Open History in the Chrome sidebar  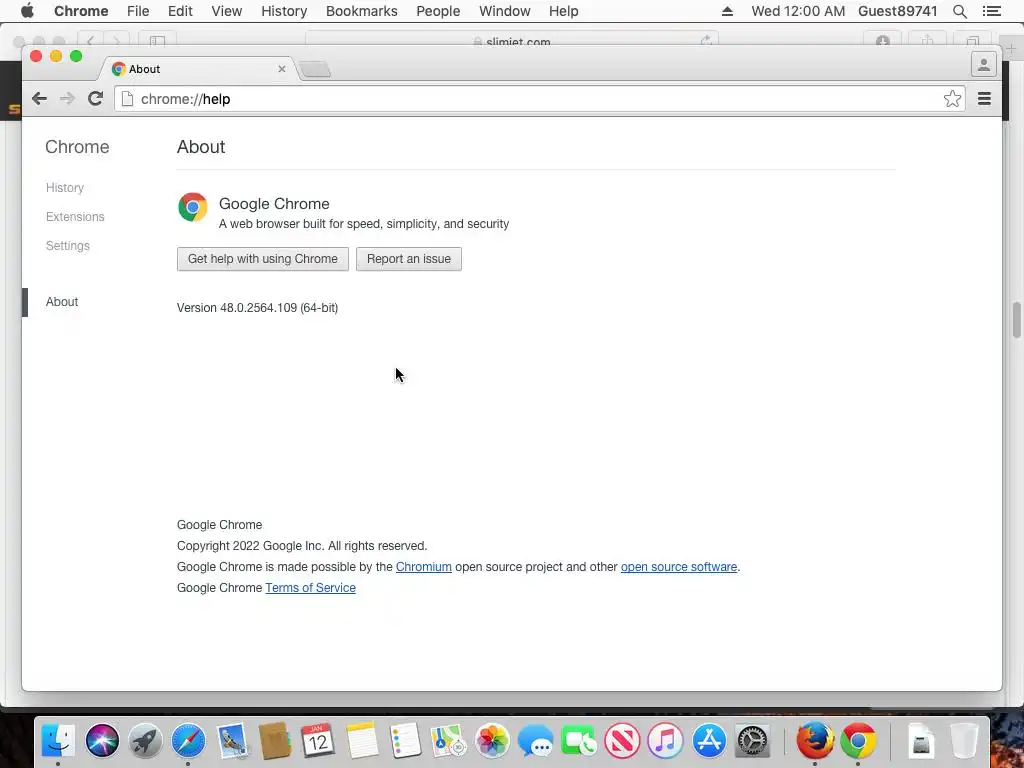click(x=65, y=187)
